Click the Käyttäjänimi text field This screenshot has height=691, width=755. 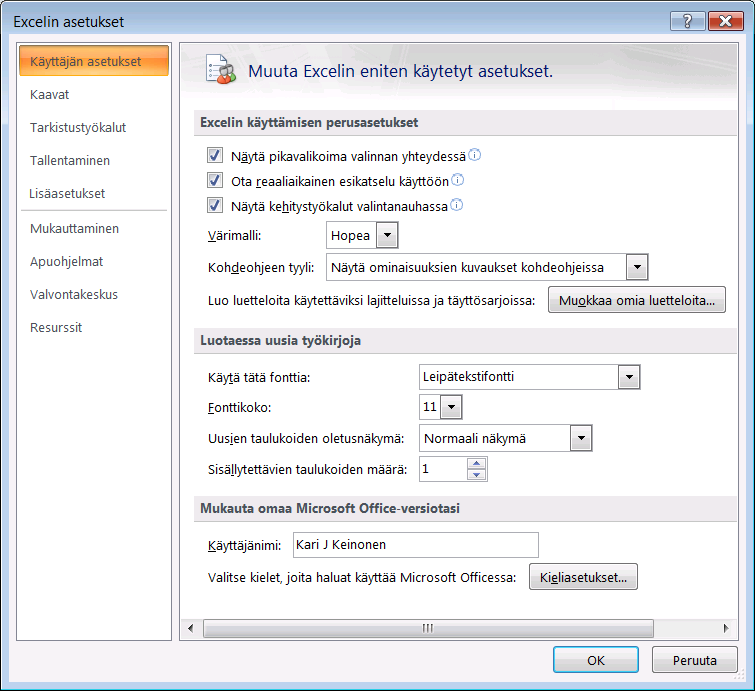point(416,545)
